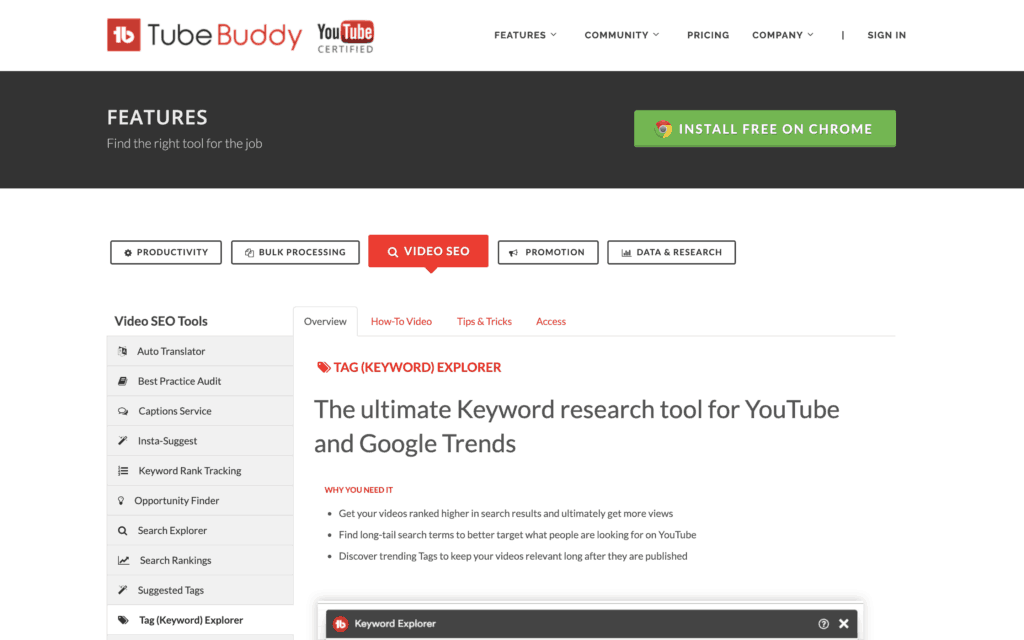Switch to the Tips & Tricks tab
1024x640 pixels.
[485, 321]
